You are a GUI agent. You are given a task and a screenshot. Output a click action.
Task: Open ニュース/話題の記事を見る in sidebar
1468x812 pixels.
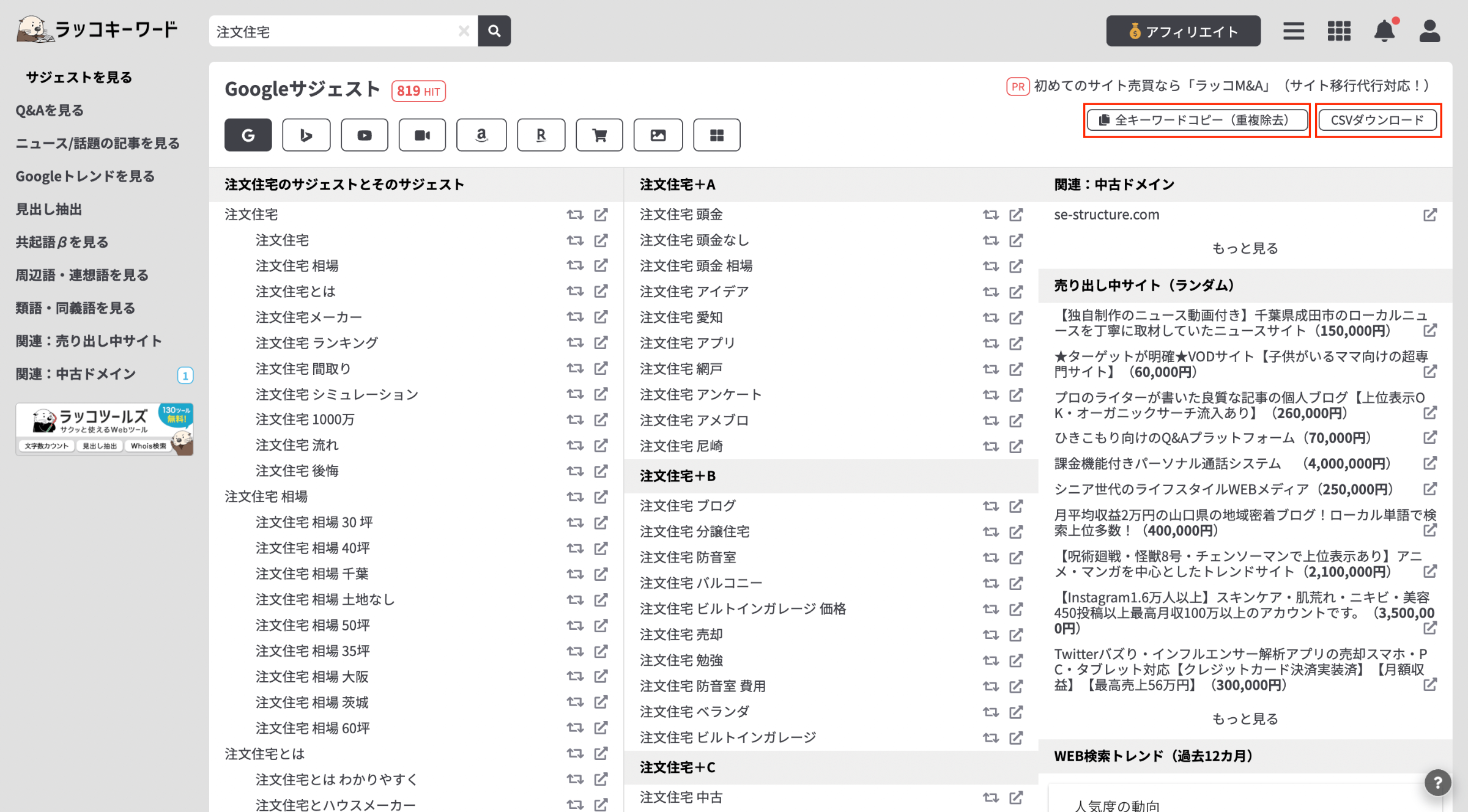tap(98, 143)
